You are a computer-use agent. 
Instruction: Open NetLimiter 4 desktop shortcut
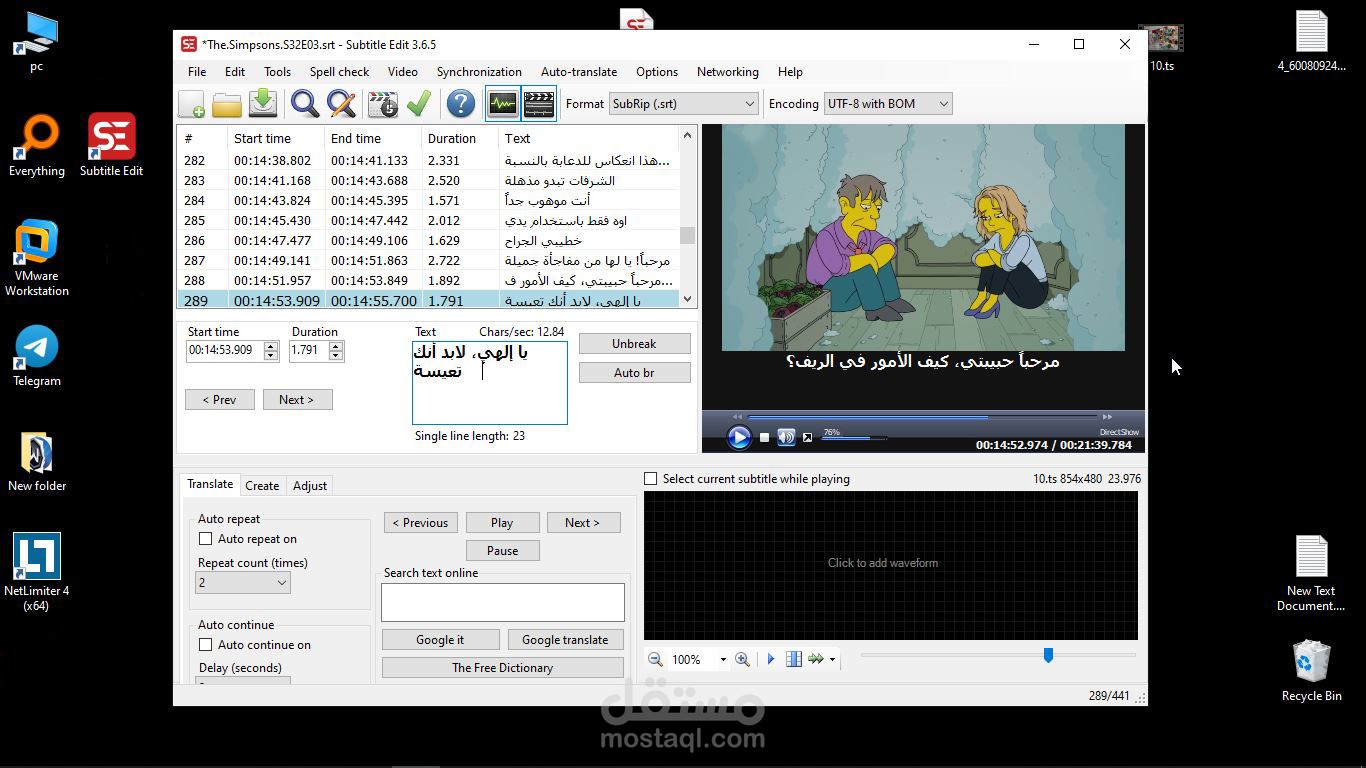(37, 570)
